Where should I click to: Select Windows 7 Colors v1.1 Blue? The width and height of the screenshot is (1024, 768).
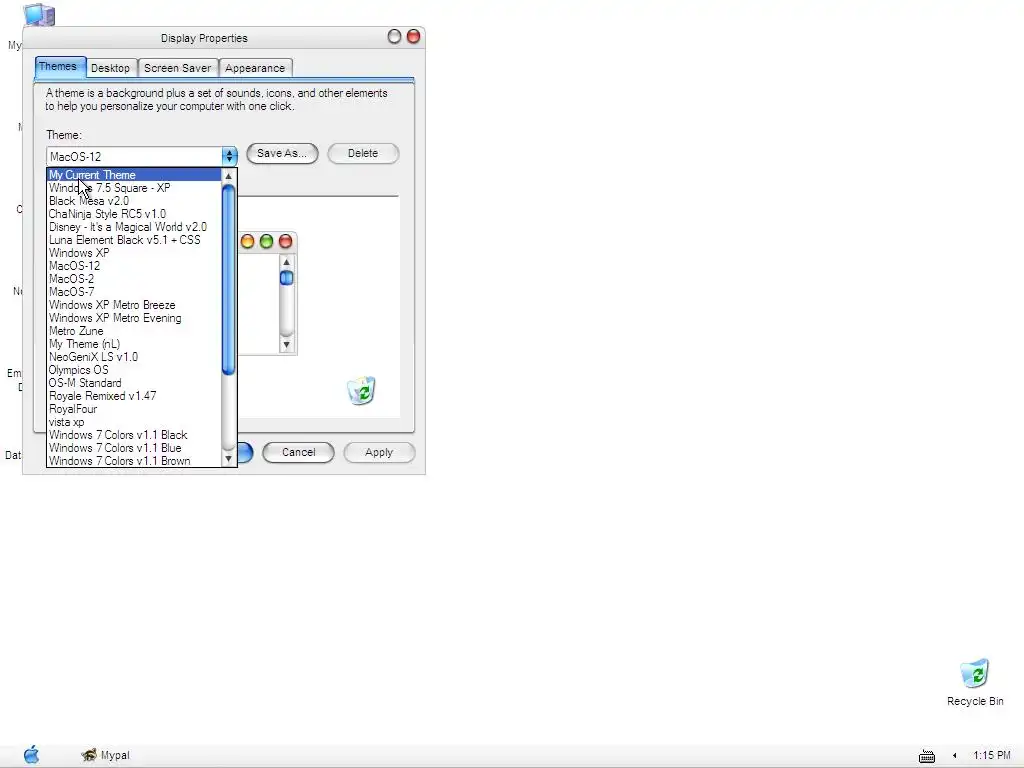(x=135, y=449)
